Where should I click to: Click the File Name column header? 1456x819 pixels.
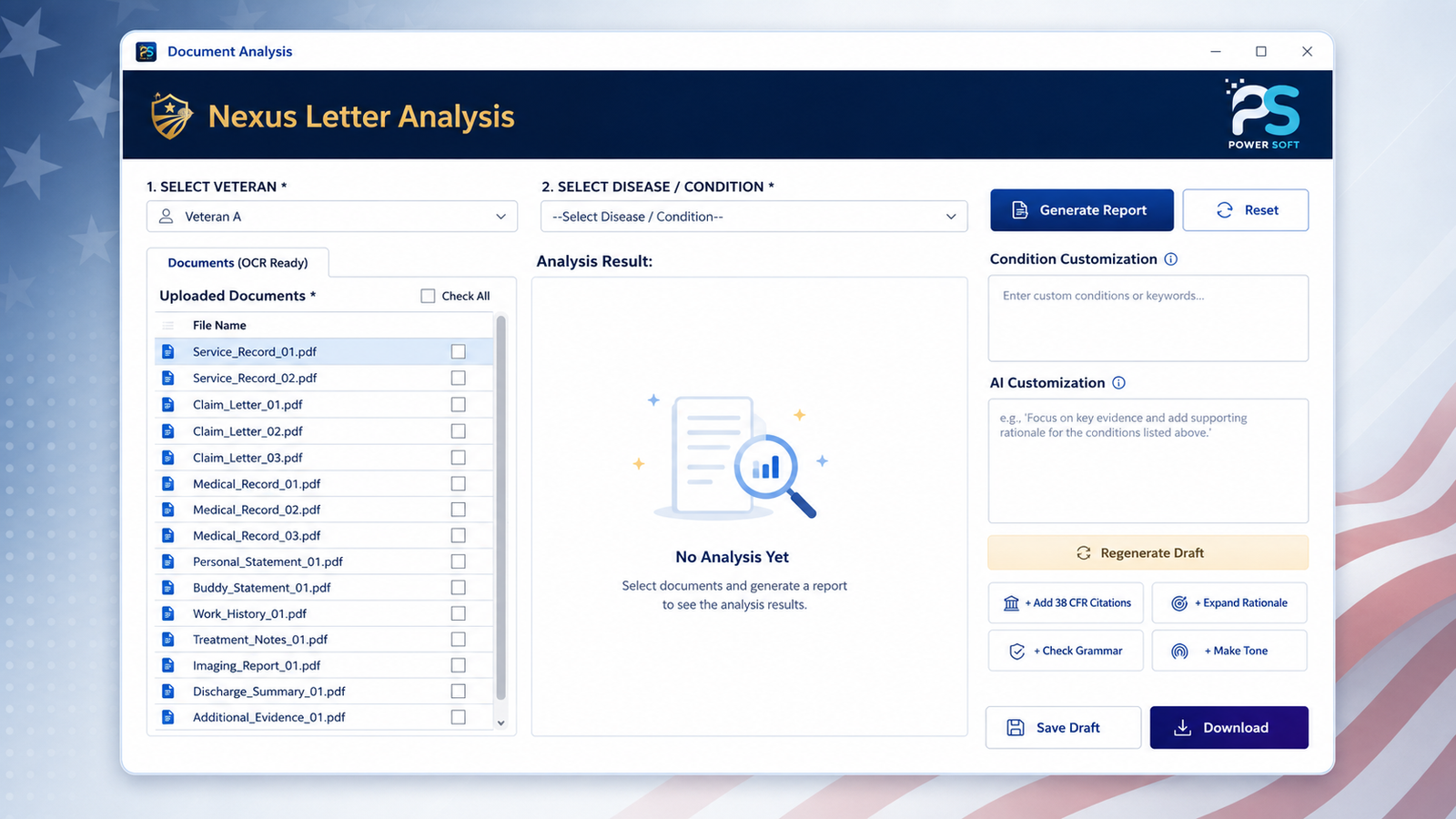(219, 326)
